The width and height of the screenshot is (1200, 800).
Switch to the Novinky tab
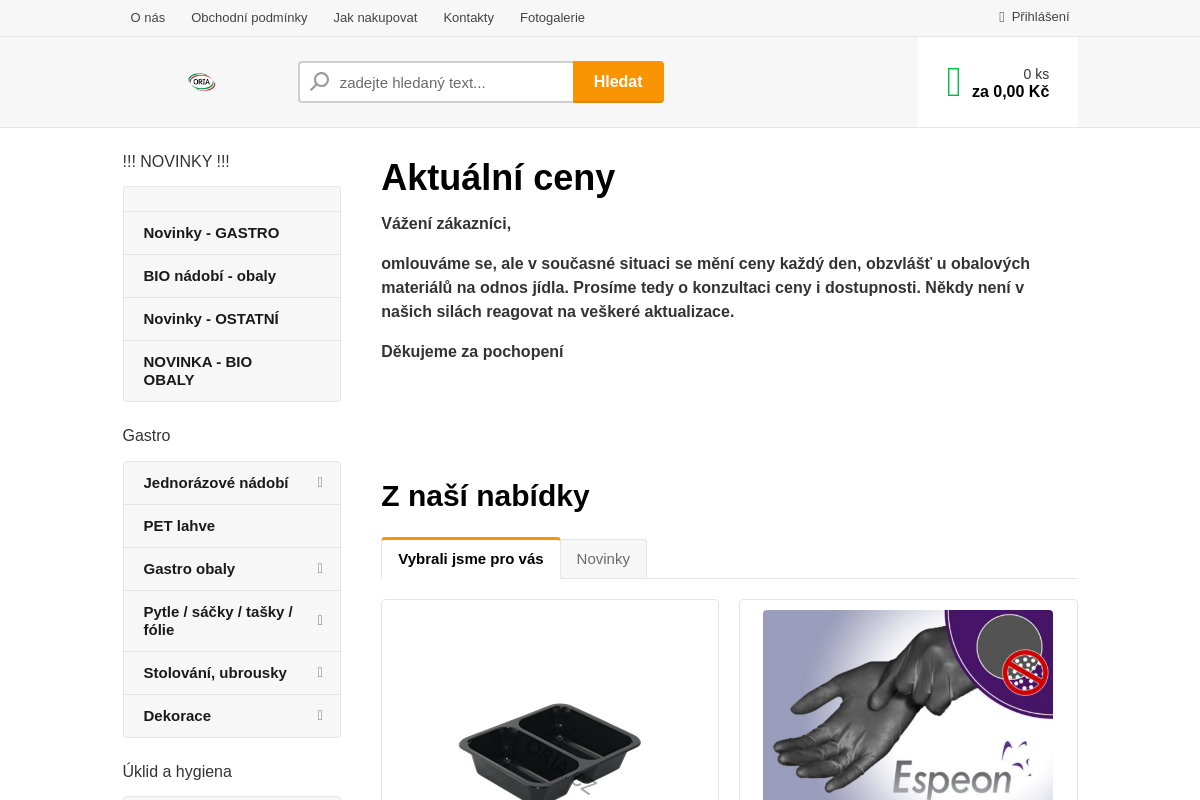[x=603, y=559]
